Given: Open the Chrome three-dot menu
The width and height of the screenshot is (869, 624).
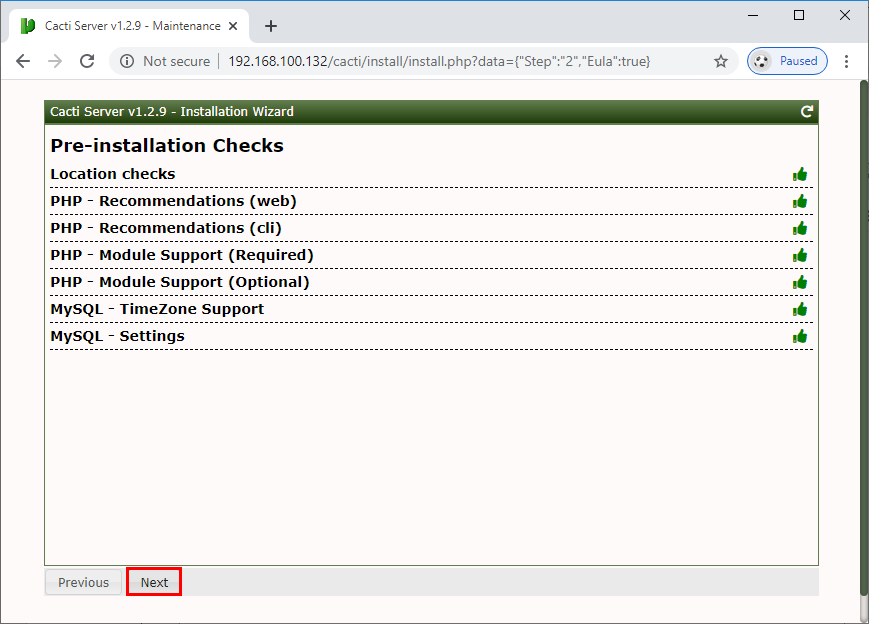Looking at the screenshot, I should [x=846, y=61].
